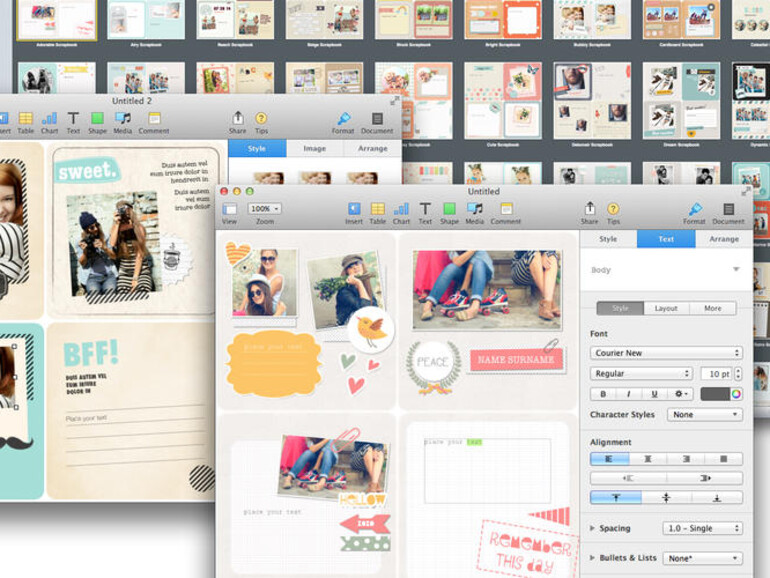Click Share icon in the Untitled 2 window

(238, 118)
